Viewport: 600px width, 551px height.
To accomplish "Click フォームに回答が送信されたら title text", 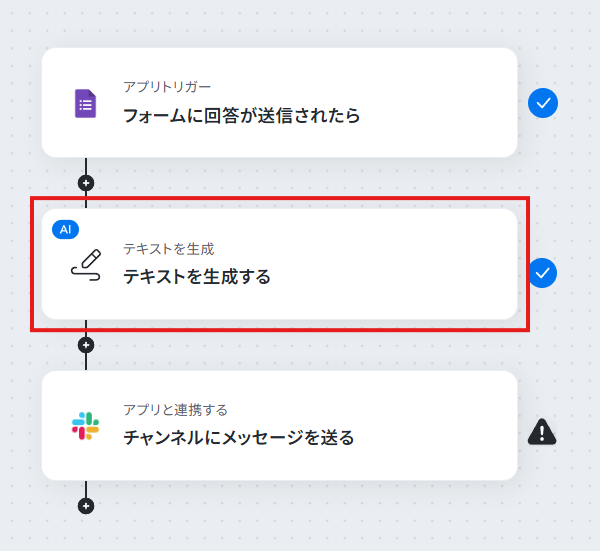I will pyautogui.click(x=241, y=116).
